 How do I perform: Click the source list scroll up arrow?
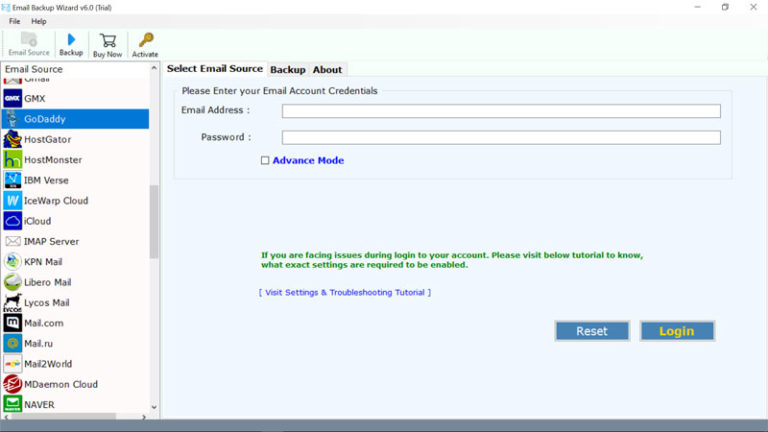click(x=154, y=69)
